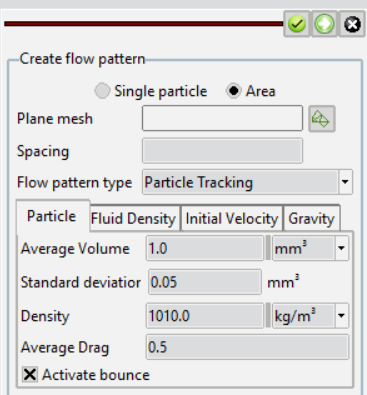This screenshot has width=367, height=395.
Task: Uncheck the Activate bounce checkbox
Action: pyautogui.click(x=30, y=374)
